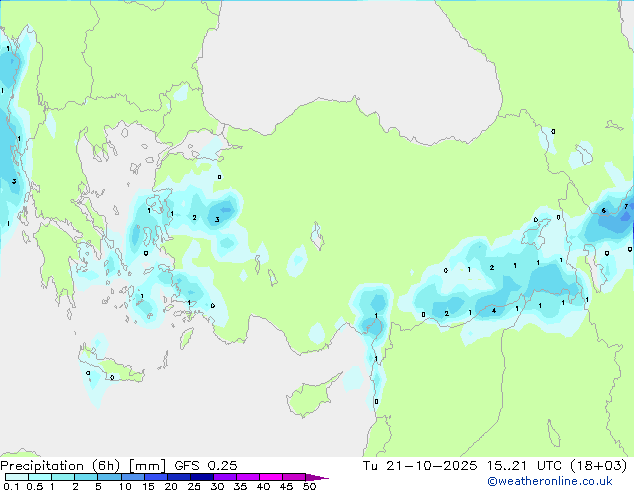Select the '[mm]' unit label

click(147, 466)
